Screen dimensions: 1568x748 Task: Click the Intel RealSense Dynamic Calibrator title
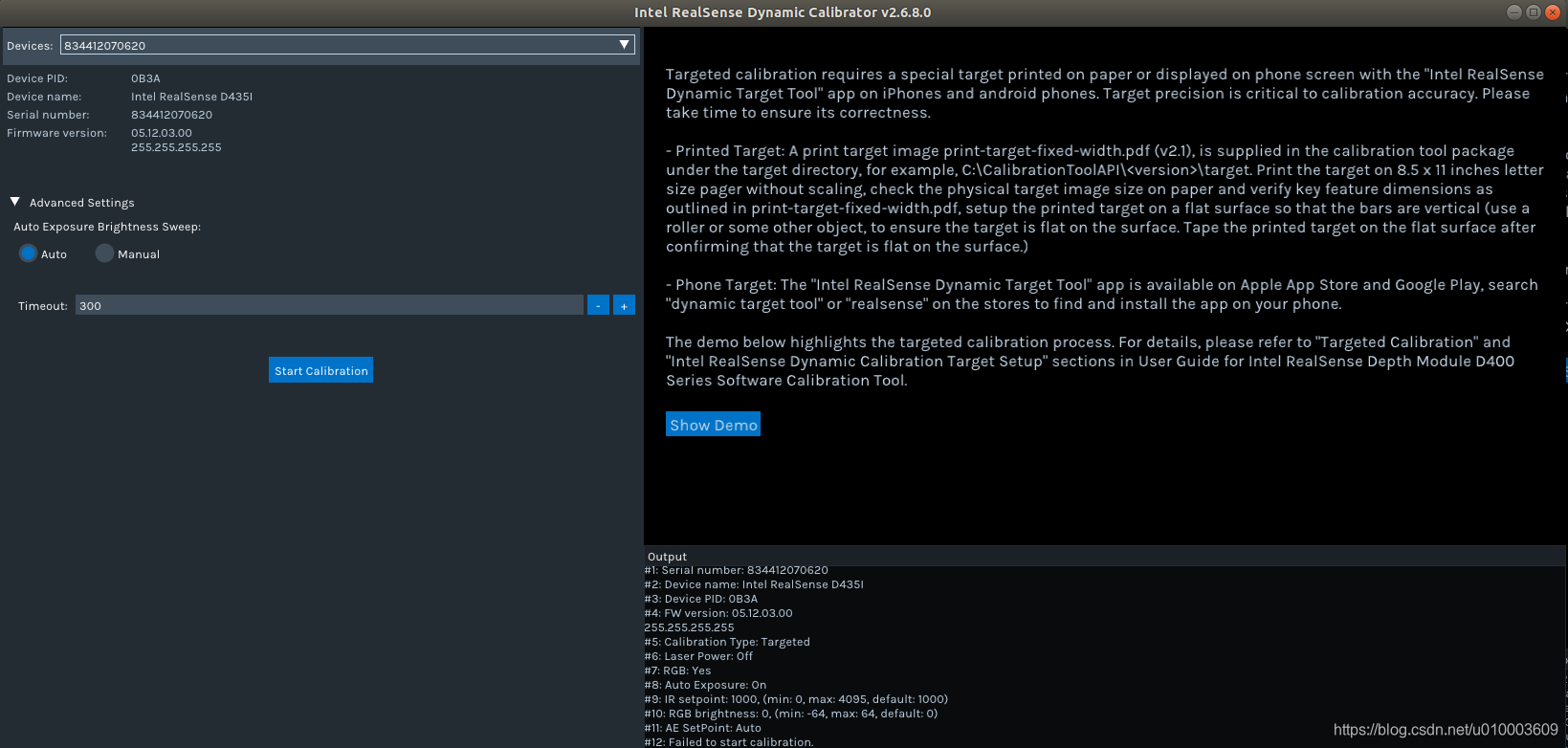click(x=783, y=12)
